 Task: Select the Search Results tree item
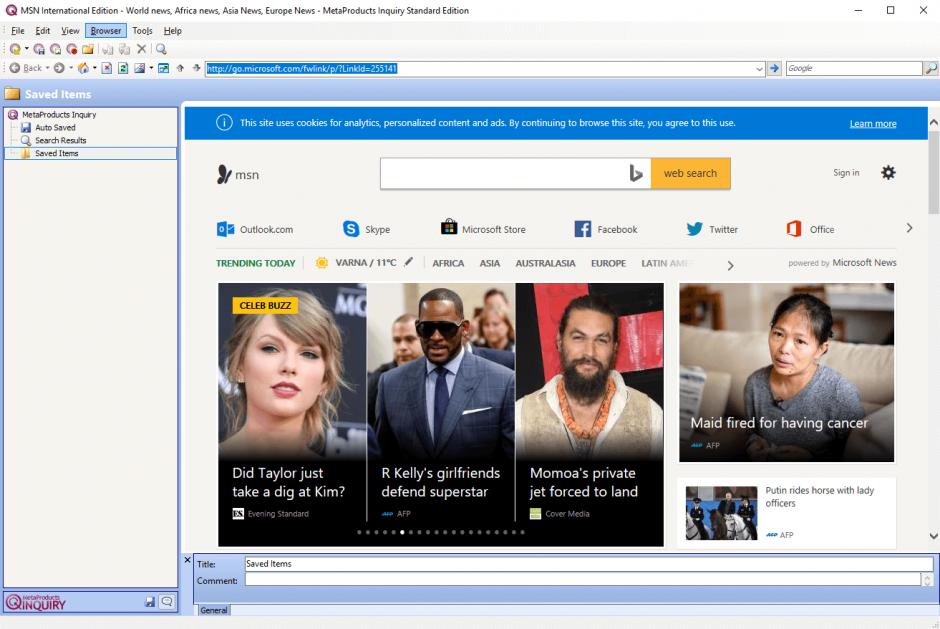click(x=60, y=140)
